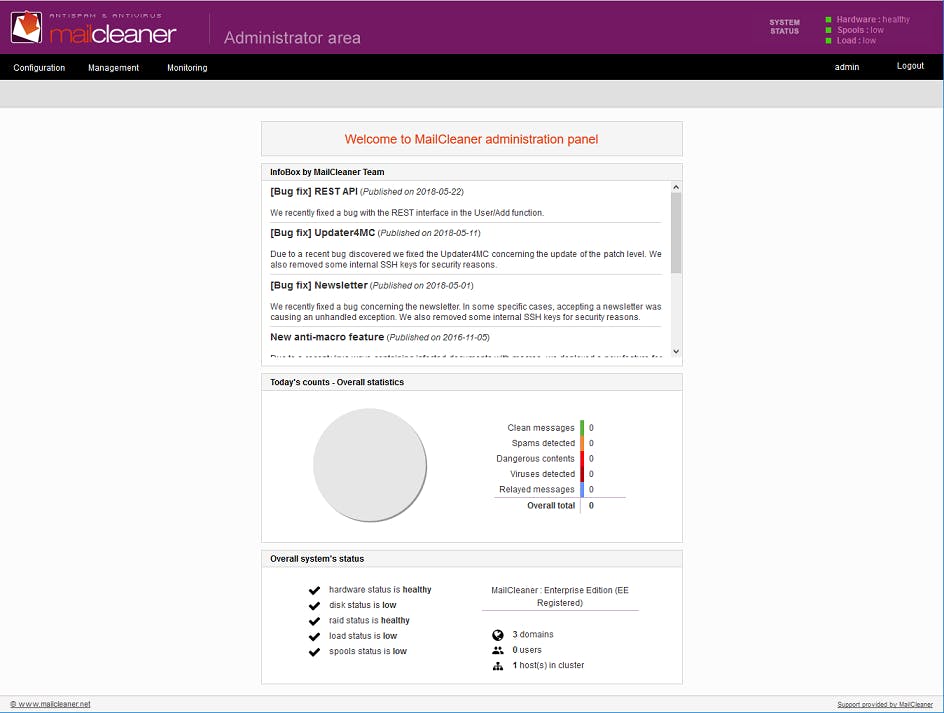Click the checkmark beside hardware status
944x713 pixels.
[x=314, y=590]
